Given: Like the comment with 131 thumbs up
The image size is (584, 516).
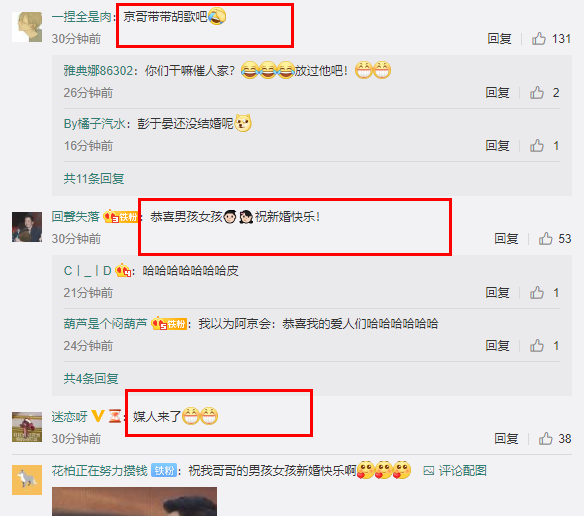Looking at the screenshot, I should [539, 38].
